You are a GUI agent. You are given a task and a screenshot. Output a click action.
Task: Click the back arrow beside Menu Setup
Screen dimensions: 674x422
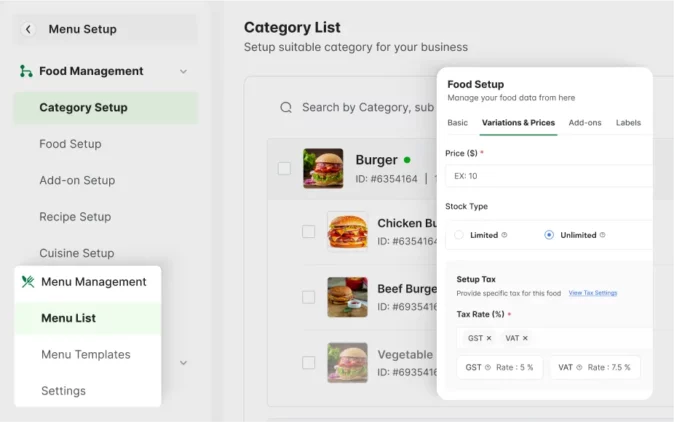coord(28,29)
